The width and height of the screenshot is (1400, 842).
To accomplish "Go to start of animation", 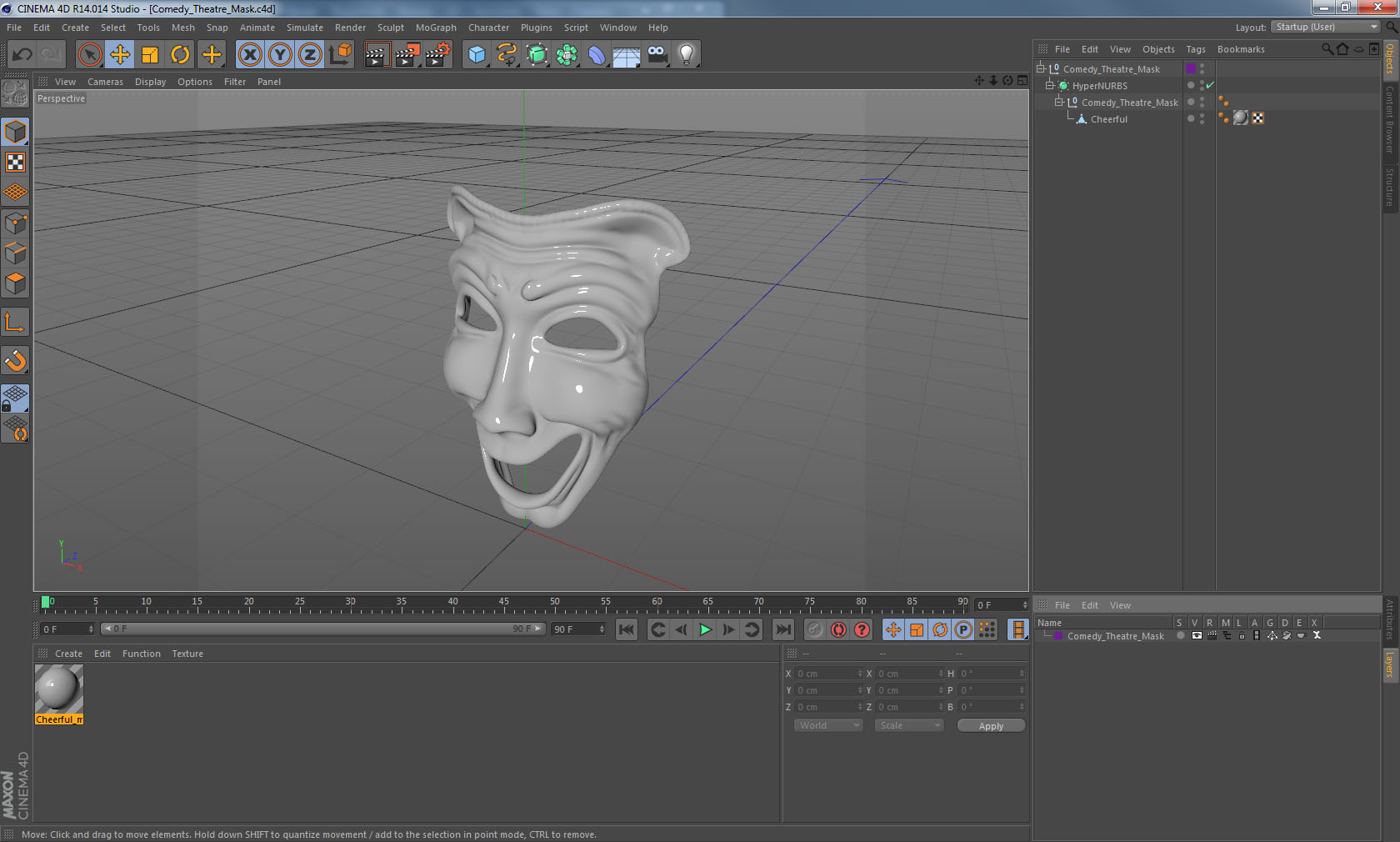I will [x=627, y=629].
